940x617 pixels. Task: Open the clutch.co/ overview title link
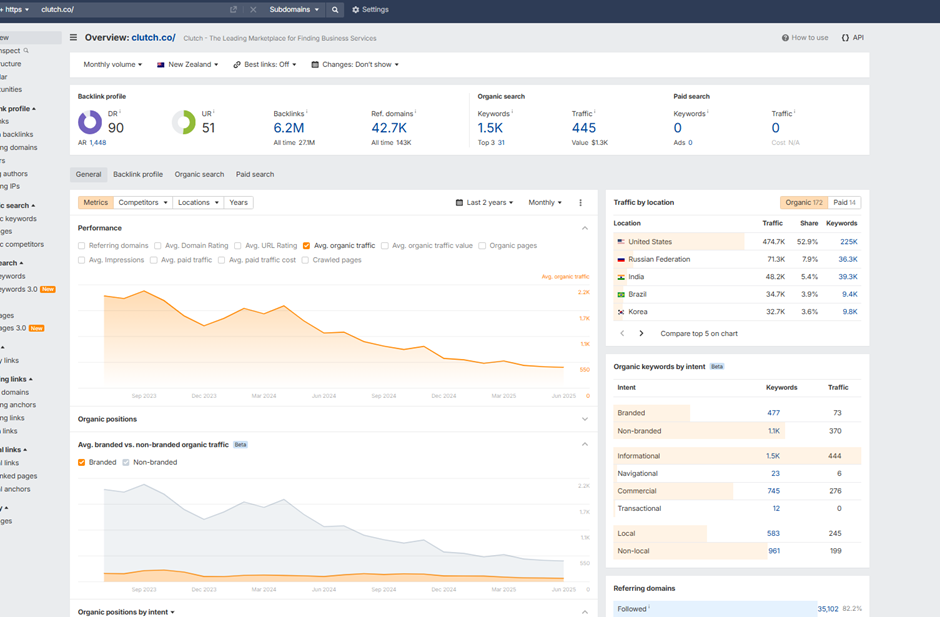[x=153, y=38]
